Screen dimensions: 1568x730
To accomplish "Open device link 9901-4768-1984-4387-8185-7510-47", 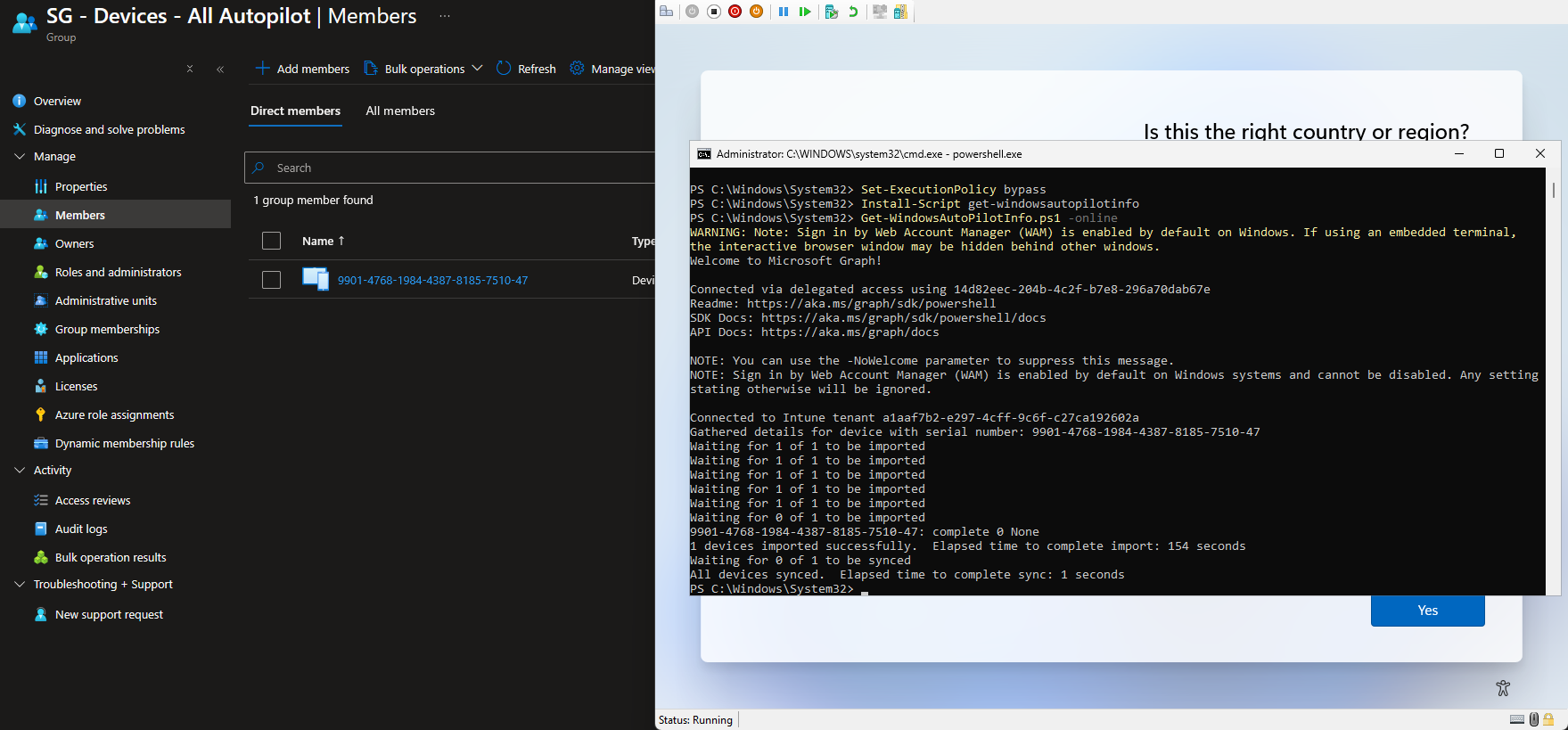I will tap(432, 280).
